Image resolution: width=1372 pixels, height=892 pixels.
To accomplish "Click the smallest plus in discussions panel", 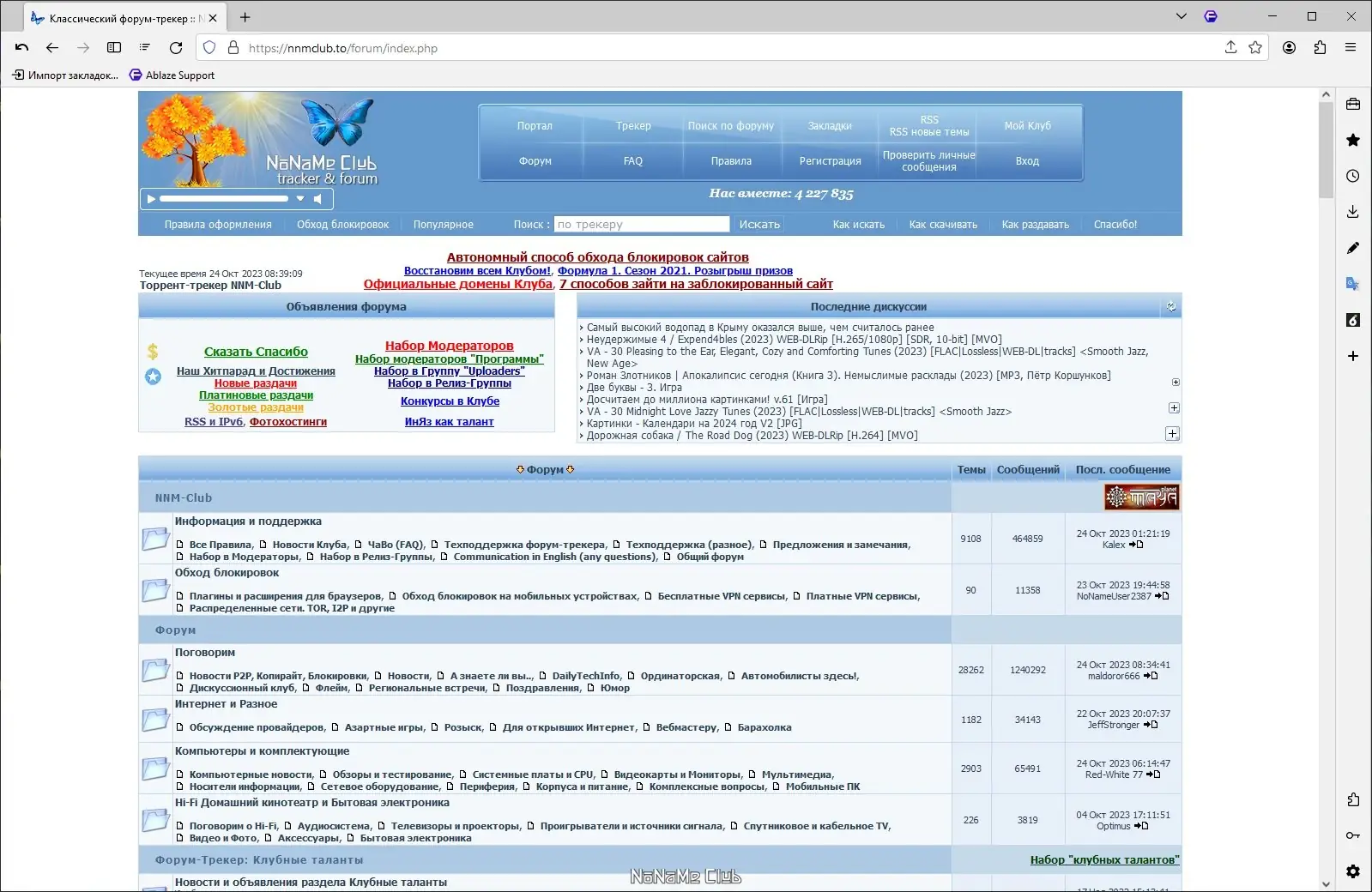I will click(1176, 383).
